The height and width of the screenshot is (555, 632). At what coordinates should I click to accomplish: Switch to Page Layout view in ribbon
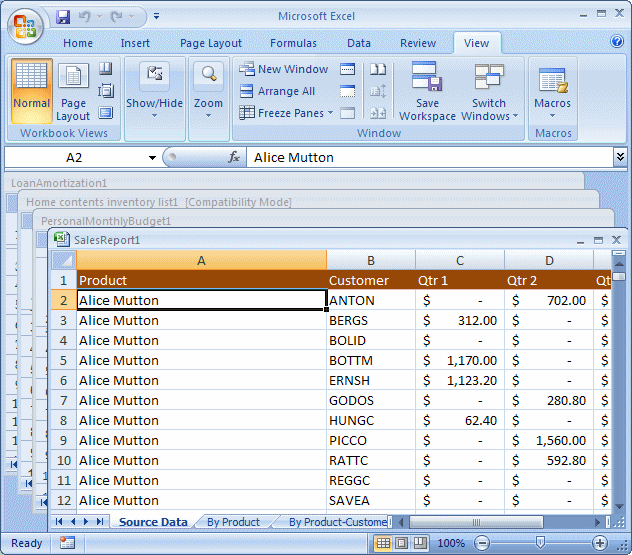pos(73,91)
